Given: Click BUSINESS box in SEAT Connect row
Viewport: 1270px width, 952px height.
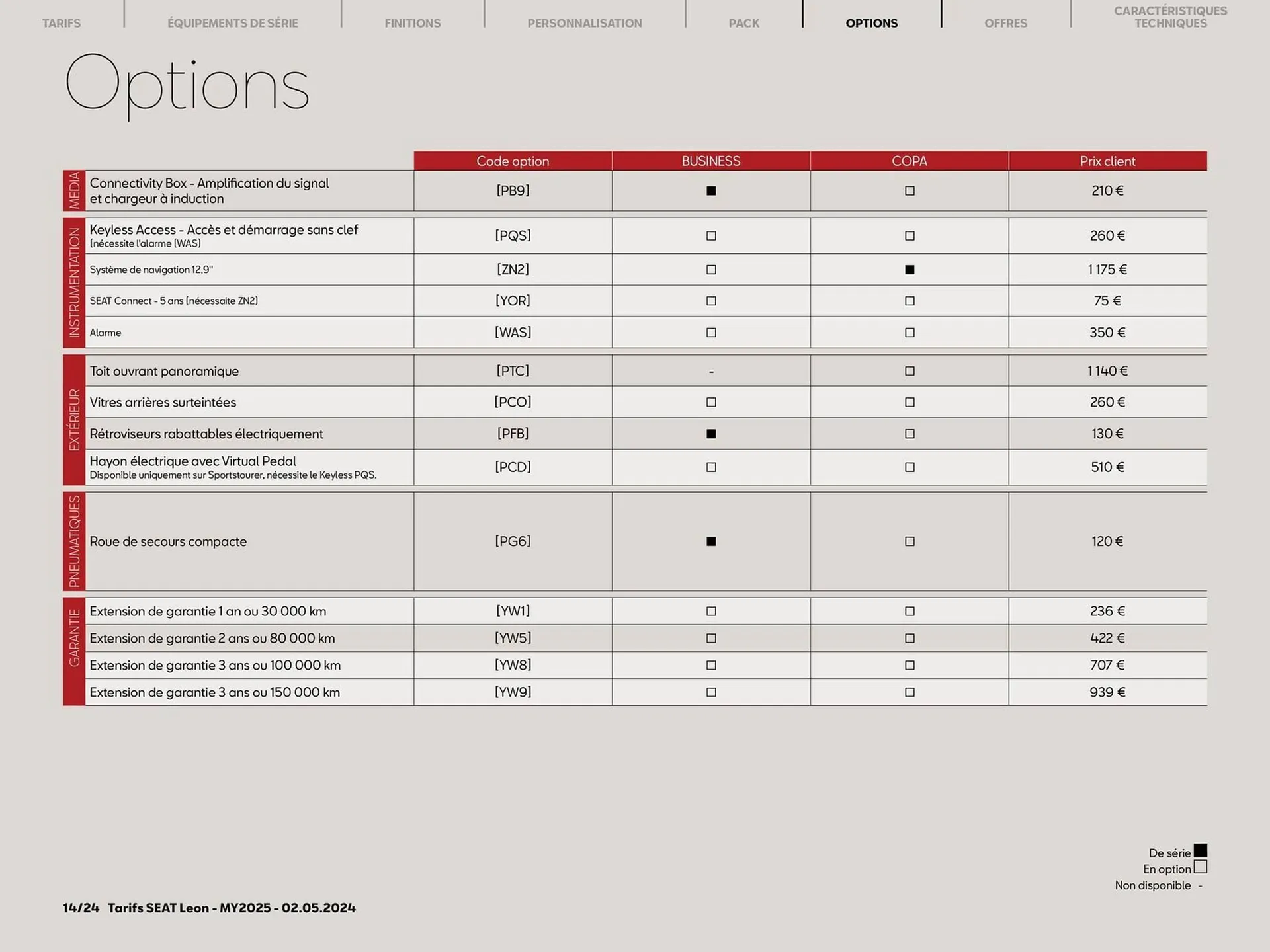Looking at the screenshot, I should click(711, 301).
